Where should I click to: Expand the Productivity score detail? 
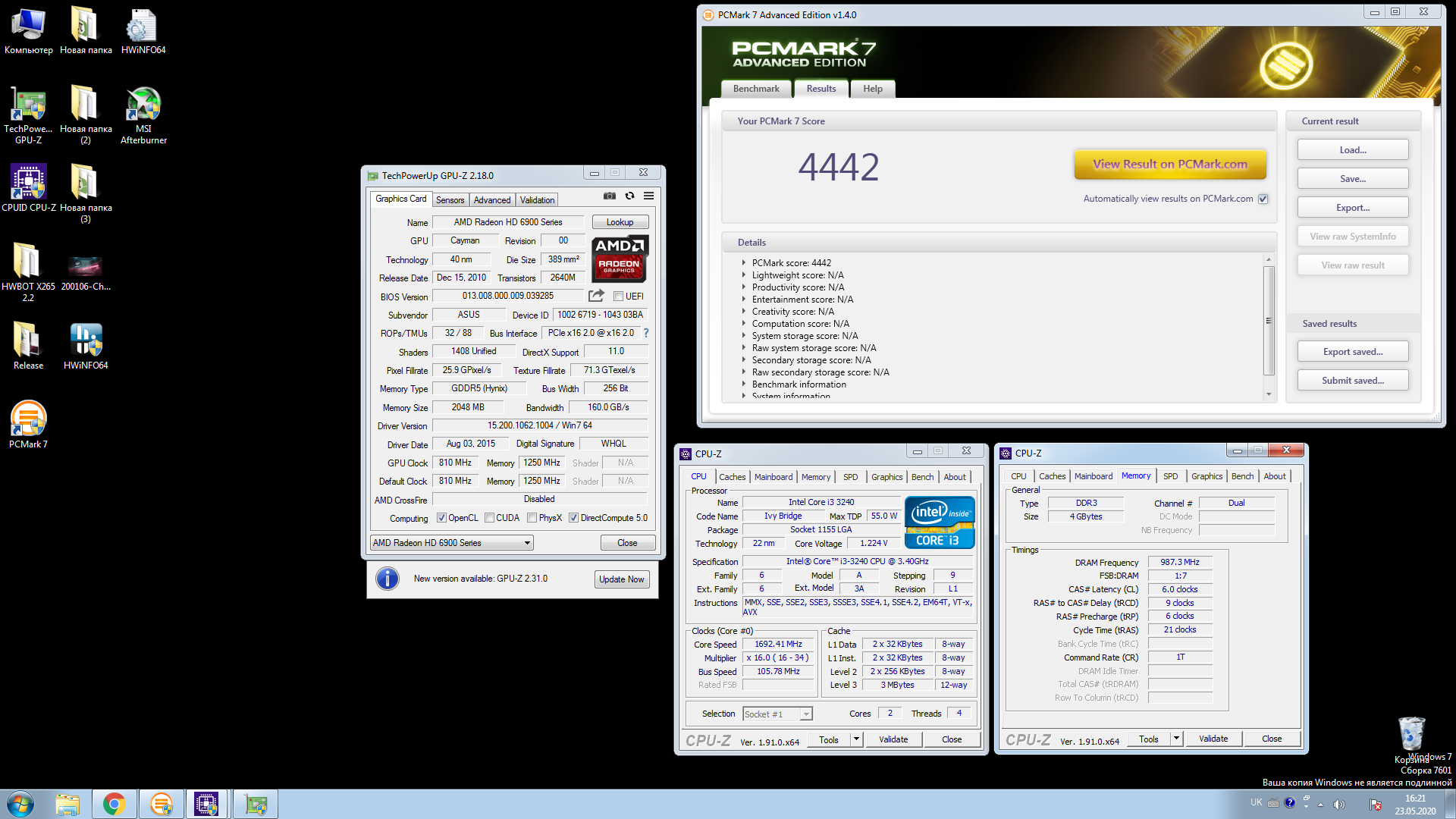click(x=744, y=287)
